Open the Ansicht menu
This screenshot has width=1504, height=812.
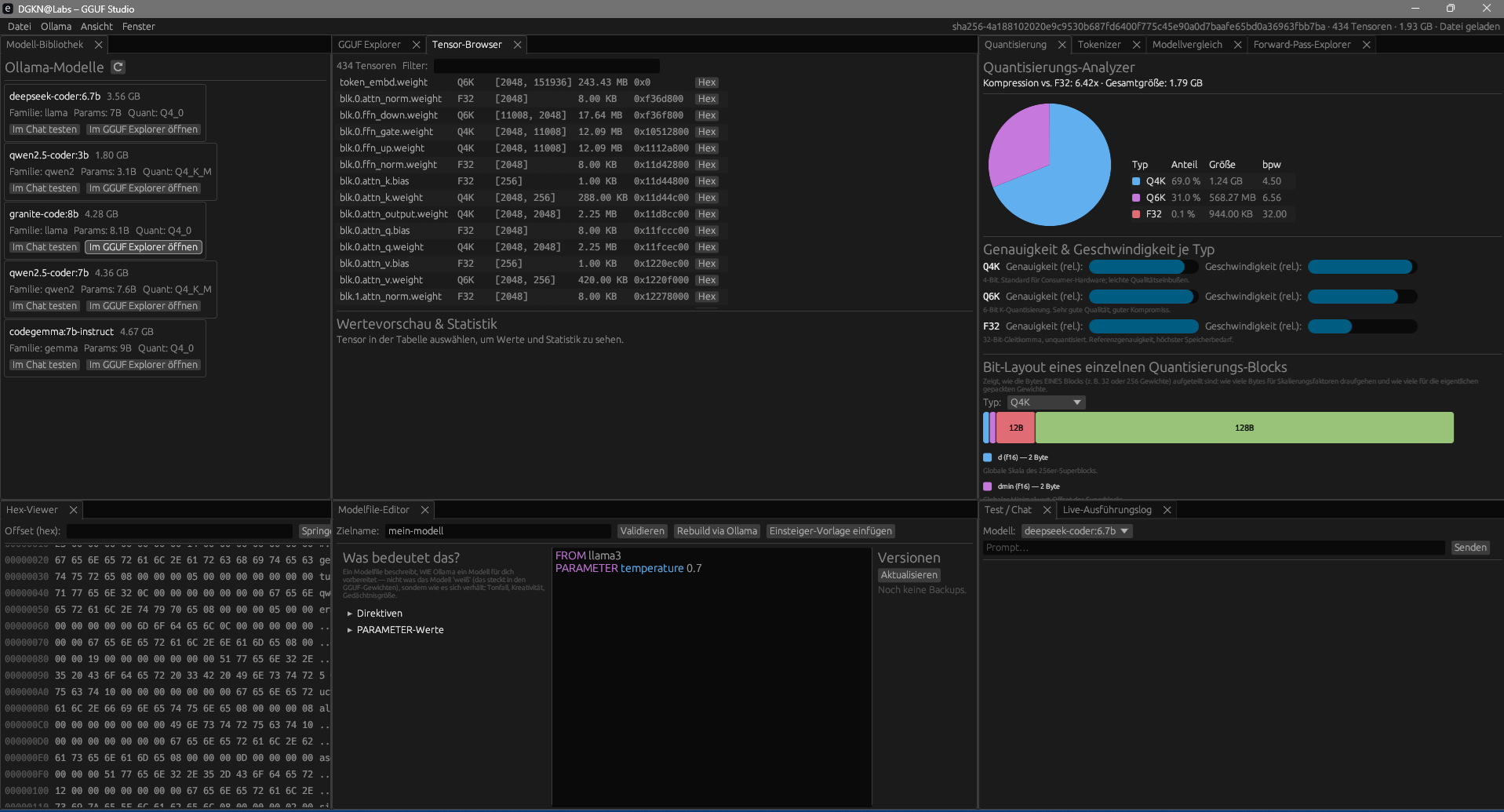pyautogui.click(x=97, y=27)
